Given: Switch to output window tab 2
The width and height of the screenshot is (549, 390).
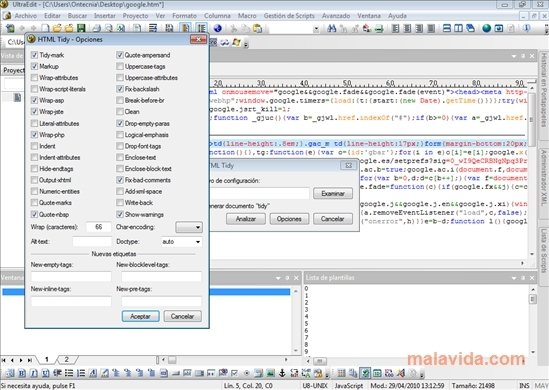Looking at the screenshot, I should click(67, 360).
